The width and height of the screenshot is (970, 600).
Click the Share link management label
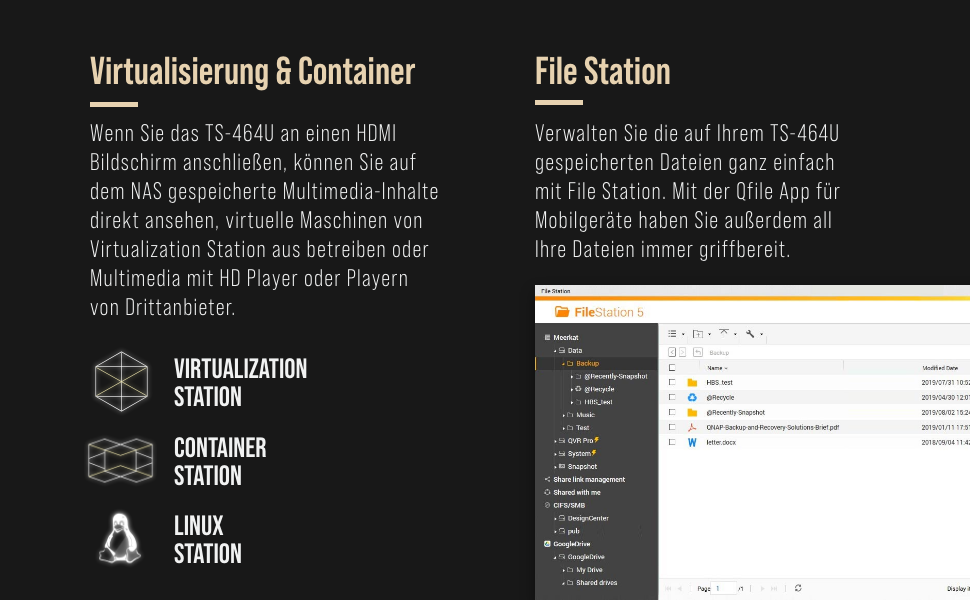tap(589, 479)
